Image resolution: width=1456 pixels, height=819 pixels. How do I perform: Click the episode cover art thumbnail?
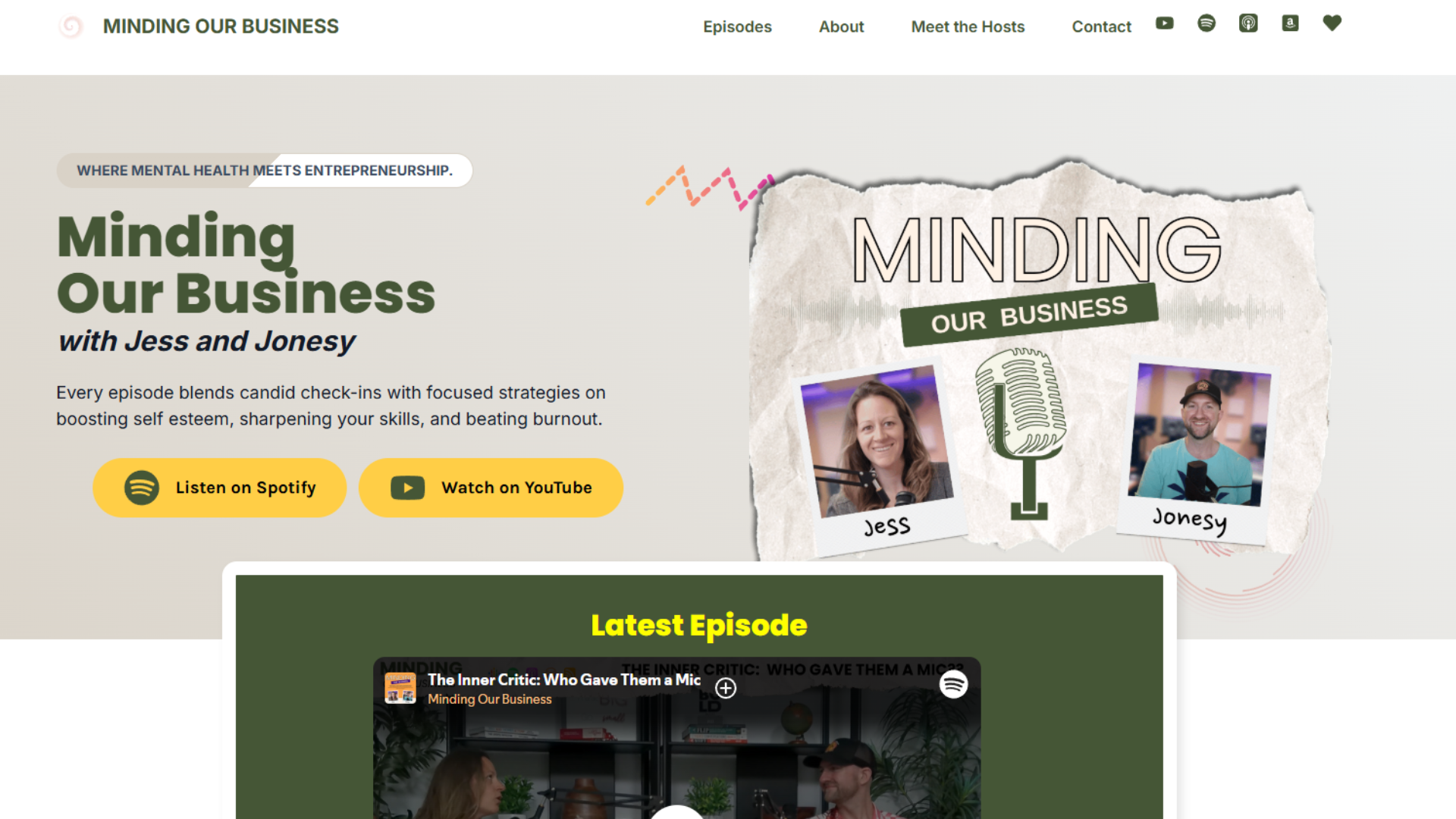click(400, 689)
